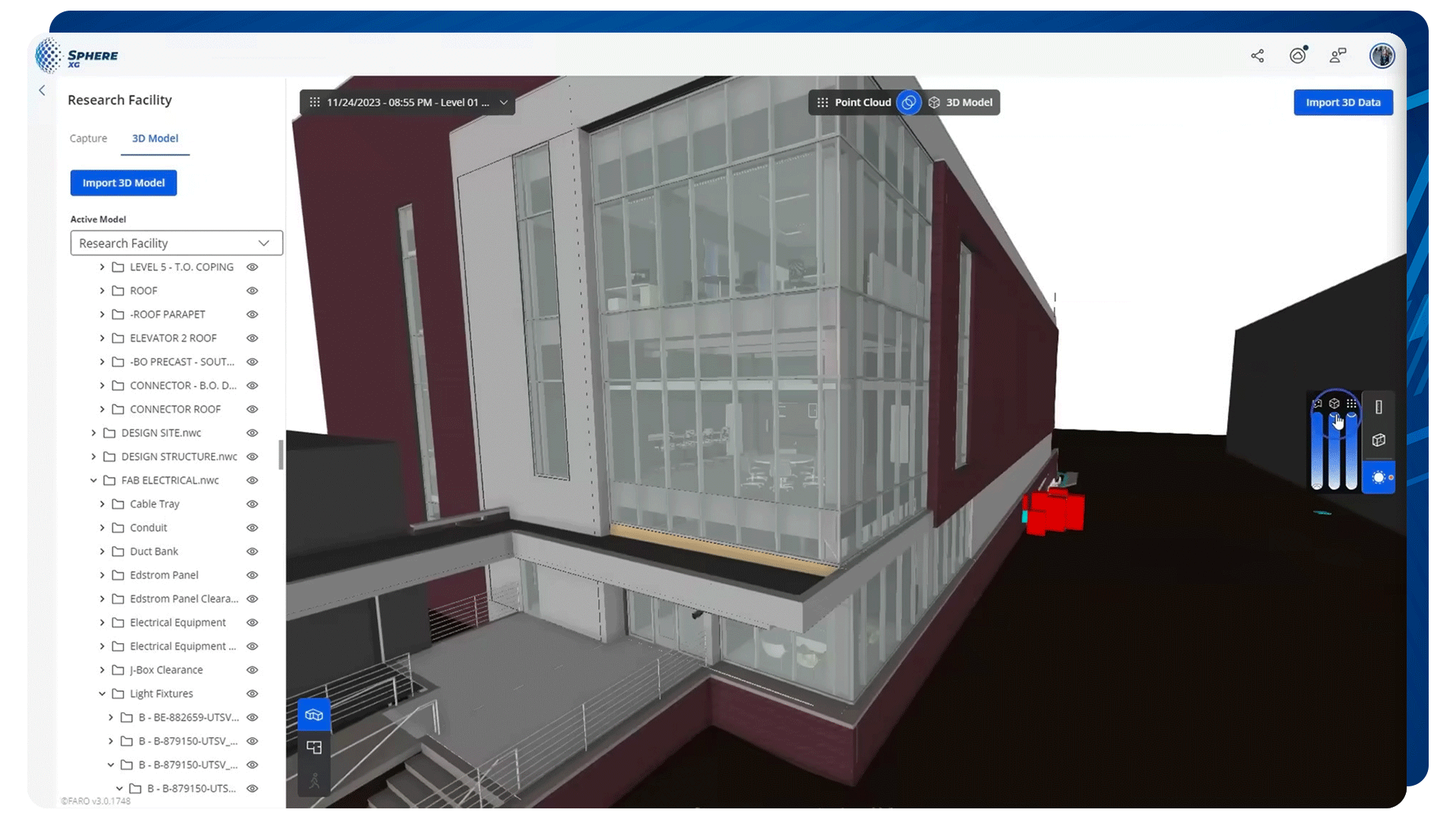Viewport: 1456px width, 819px height.
Task: Select the CONNECTOR - B.O. D... tree item
Action: tap(183, 385)
